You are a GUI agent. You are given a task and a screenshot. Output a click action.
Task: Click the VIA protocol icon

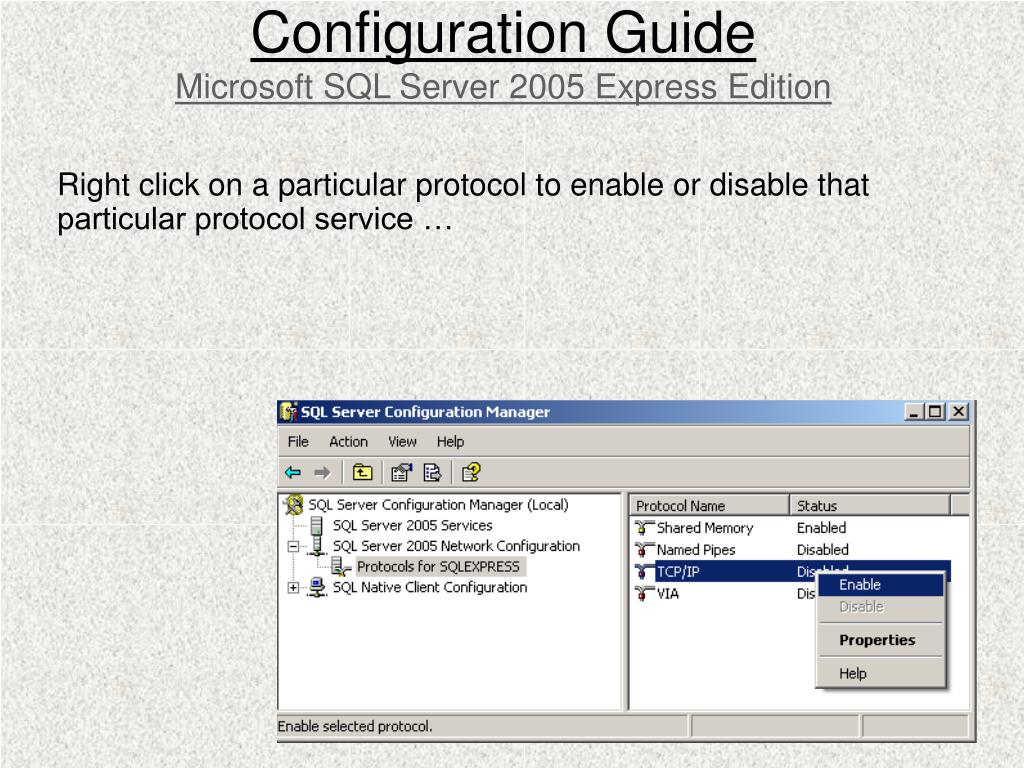[645, 594]
